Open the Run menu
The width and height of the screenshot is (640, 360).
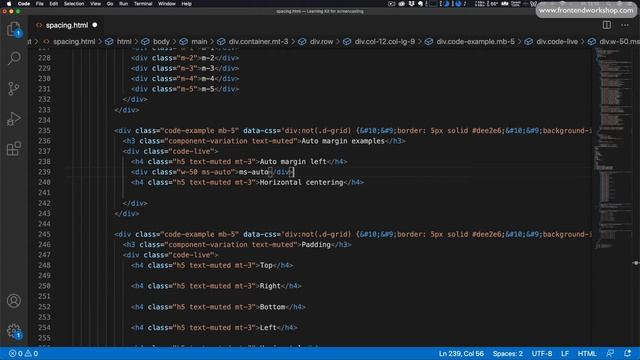[123, 4]
